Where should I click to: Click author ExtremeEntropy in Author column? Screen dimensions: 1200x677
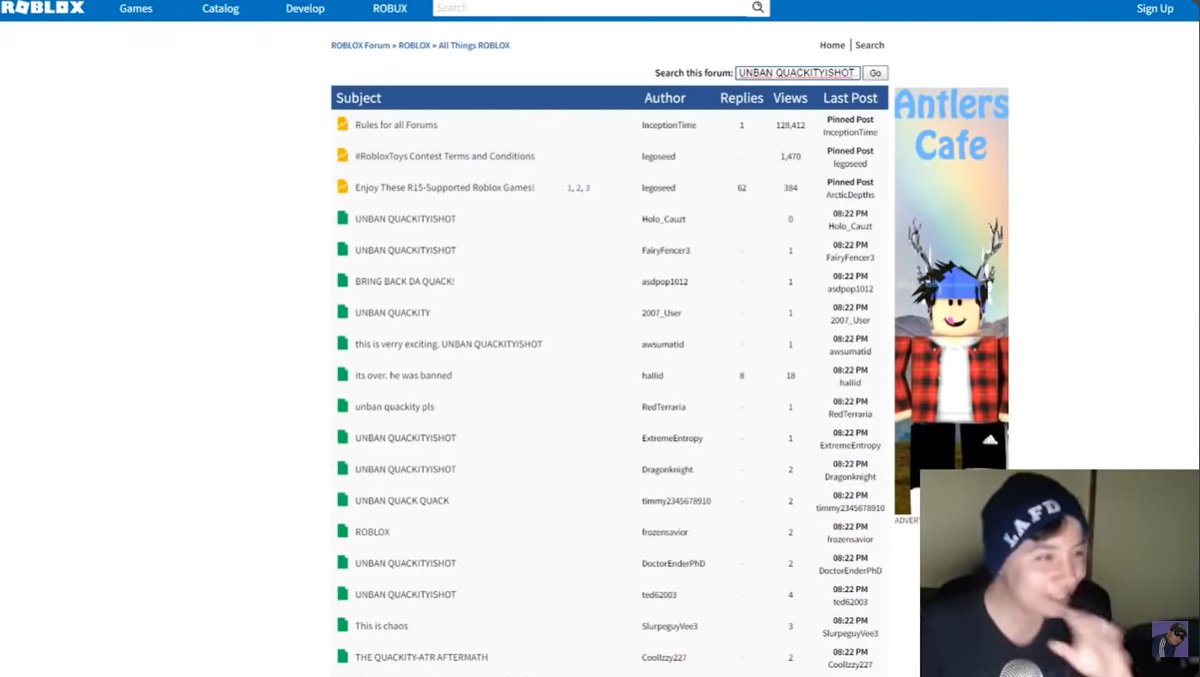coord(672,438)
